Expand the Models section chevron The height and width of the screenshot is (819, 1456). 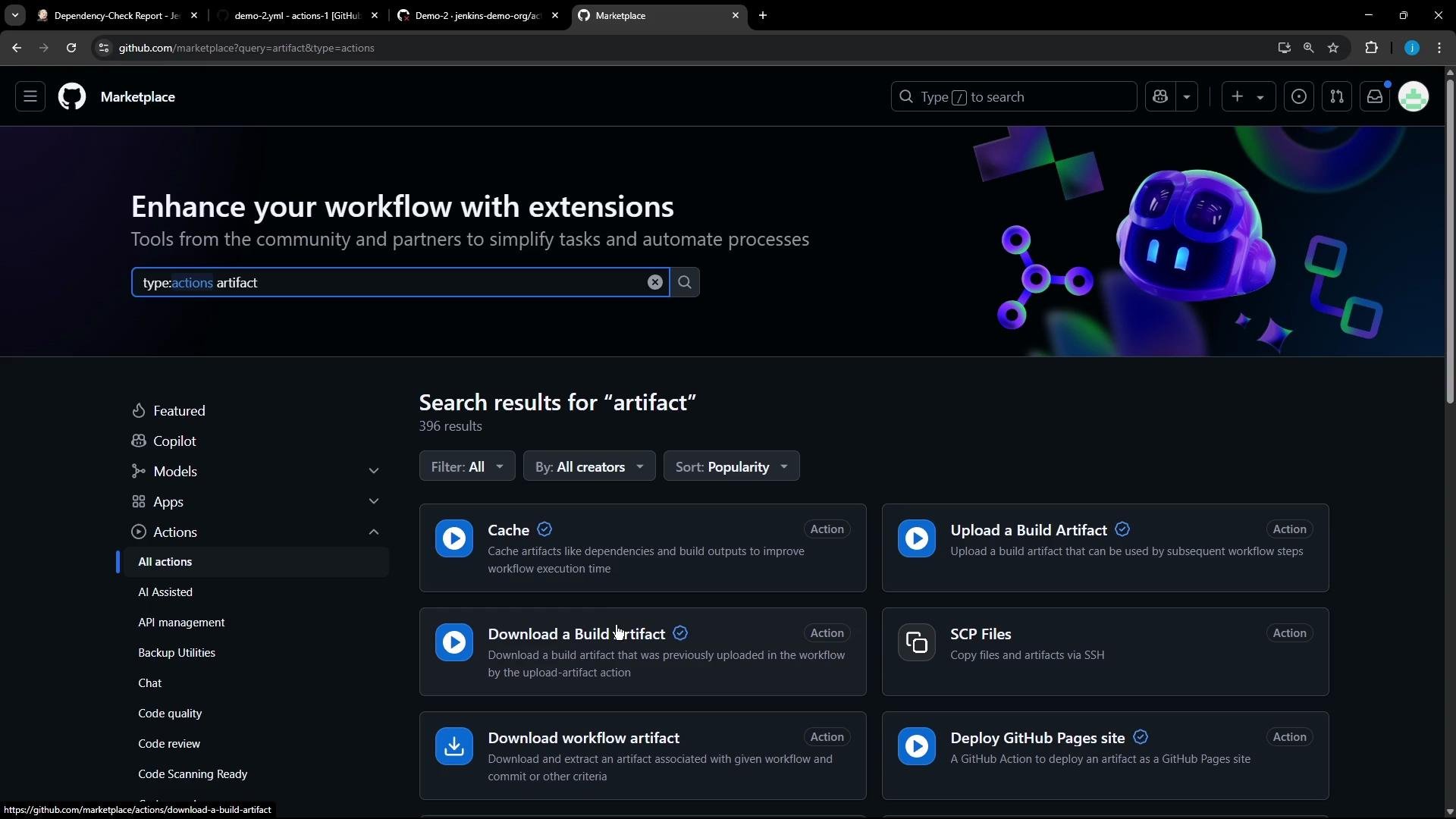(374, 471)
